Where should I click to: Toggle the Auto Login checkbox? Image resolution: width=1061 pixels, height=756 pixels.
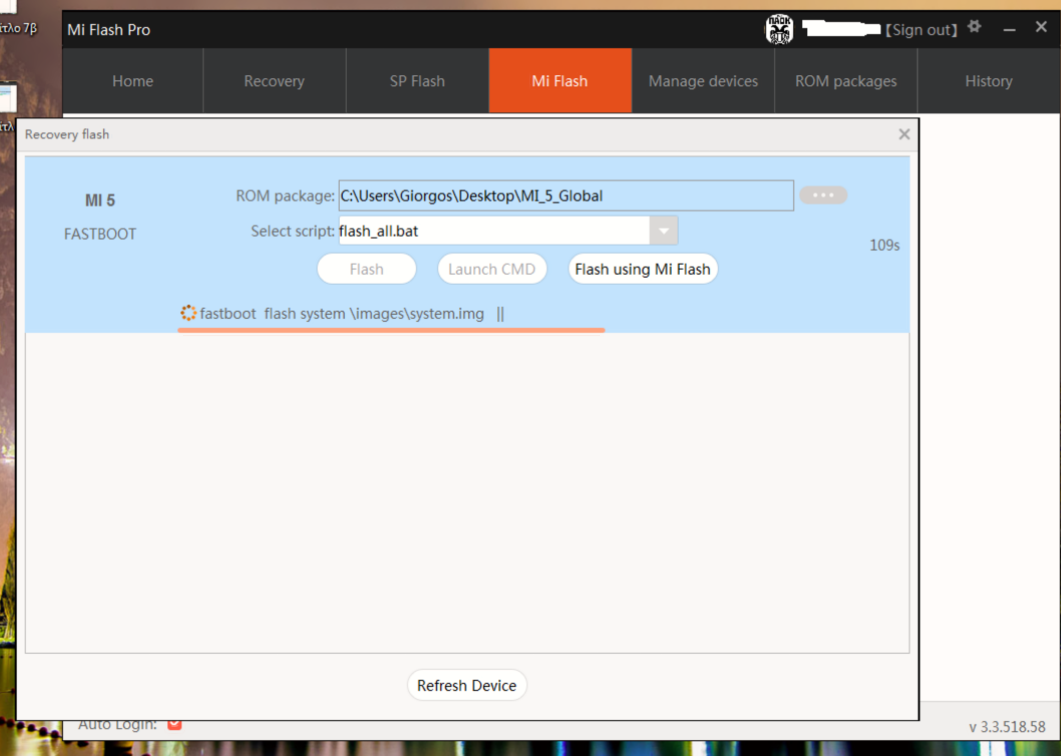point(175,724)
